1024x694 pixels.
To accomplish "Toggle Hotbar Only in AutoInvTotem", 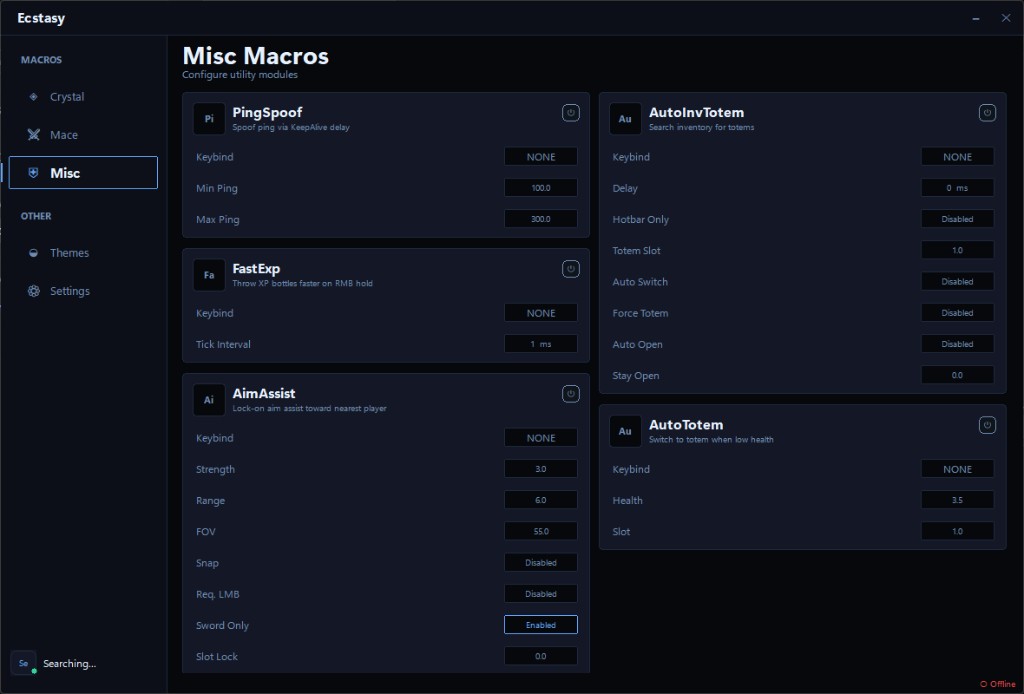I will click(957, 219).
